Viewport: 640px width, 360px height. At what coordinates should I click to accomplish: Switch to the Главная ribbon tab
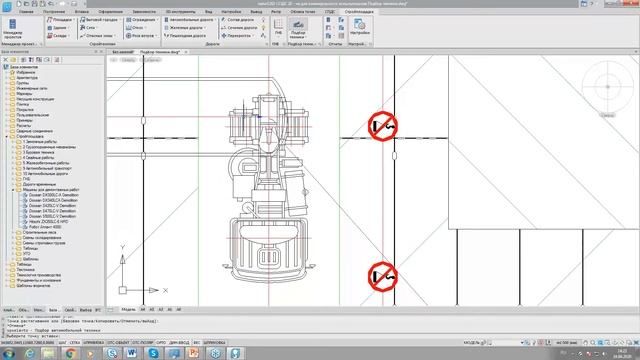26,12
